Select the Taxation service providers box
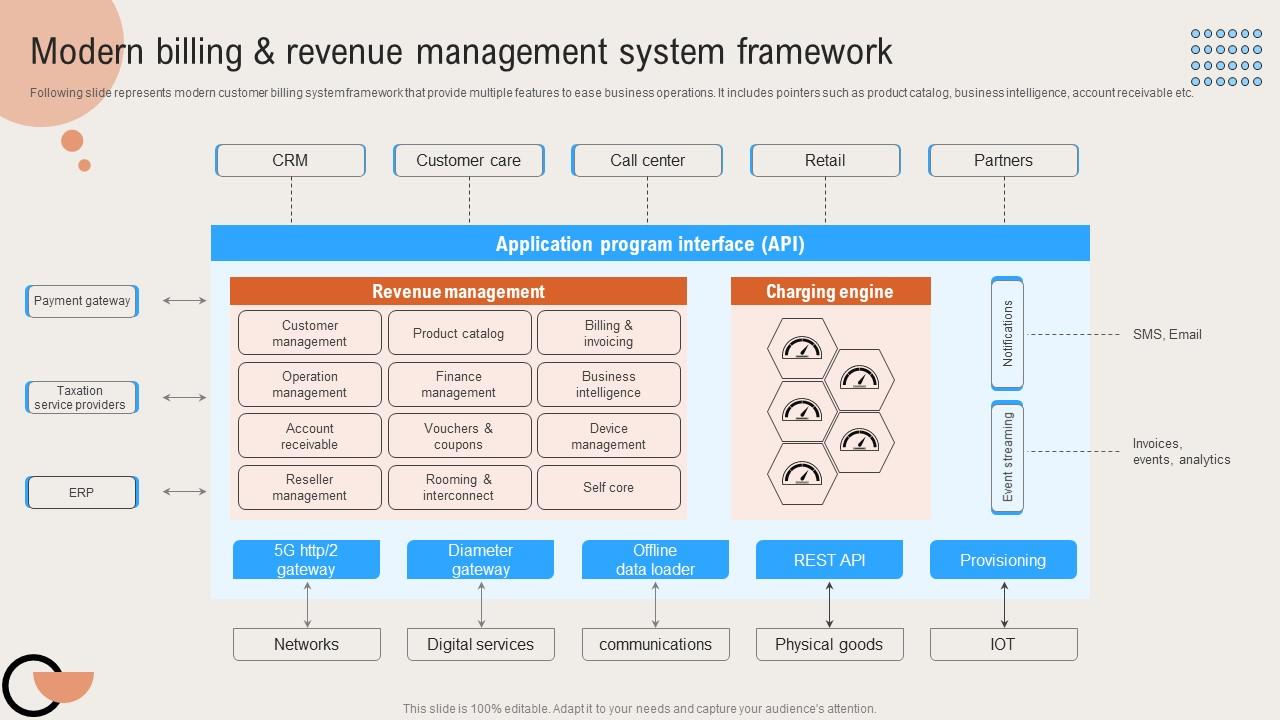This screenshot has height=720, width=1280. 81,397
